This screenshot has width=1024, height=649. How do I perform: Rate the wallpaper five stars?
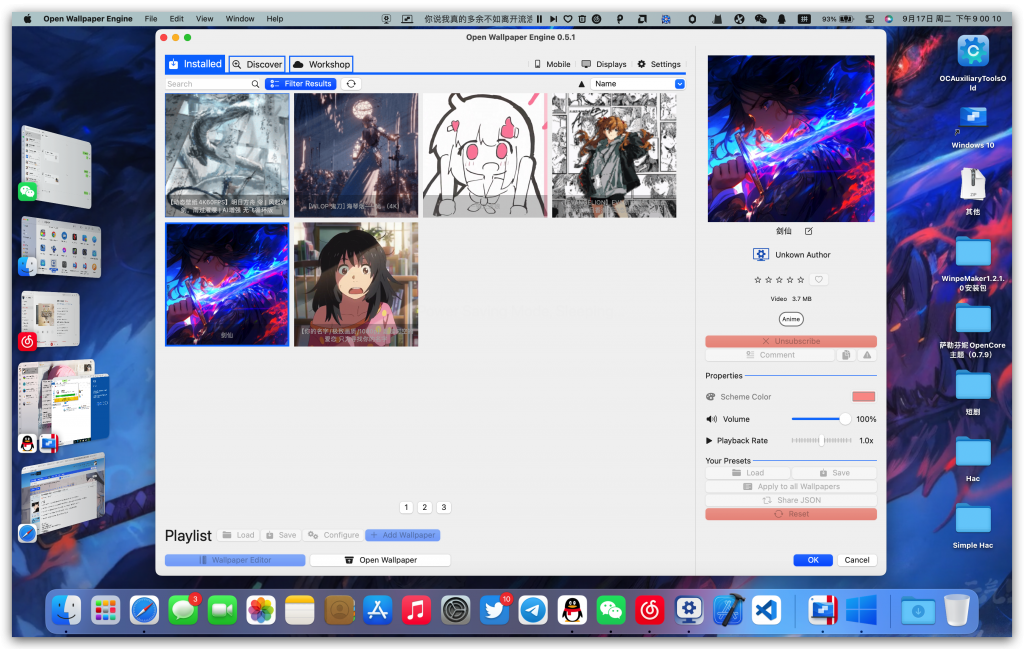coord(801,279)
